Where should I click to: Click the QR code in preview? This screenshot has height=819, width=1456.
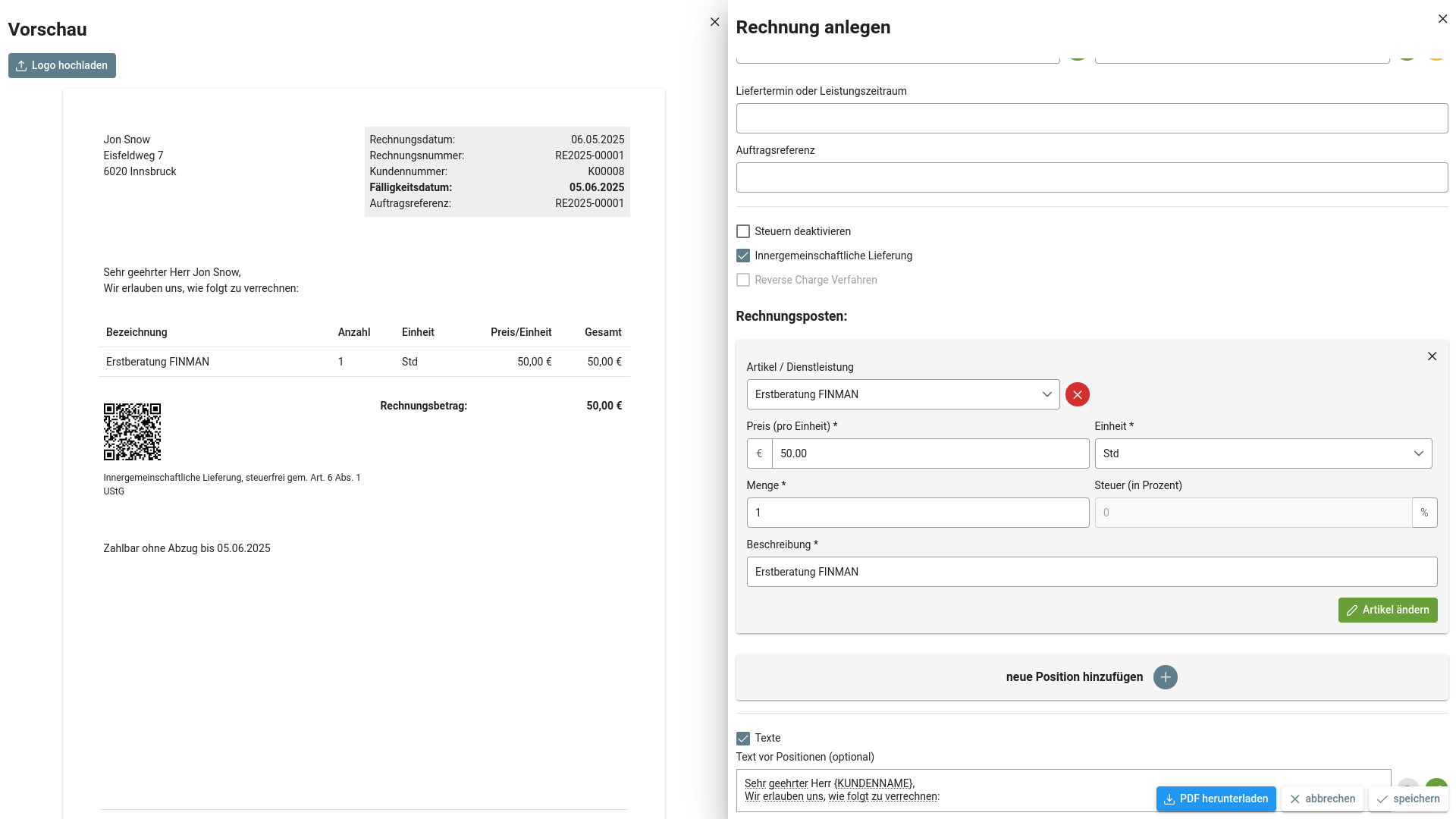click(132, 431)
